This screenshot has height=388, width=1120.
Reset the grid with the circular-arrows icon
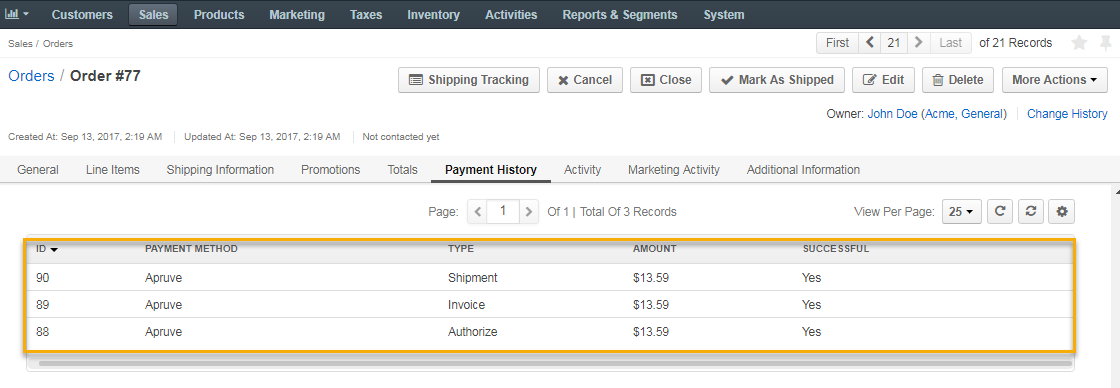point(1031,212)
